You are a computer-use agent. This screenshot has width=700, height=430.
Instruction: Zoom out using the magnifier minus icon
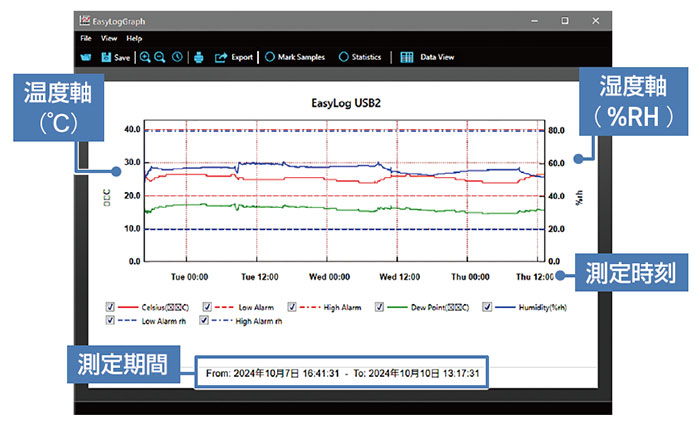click(x=160, y=57)
